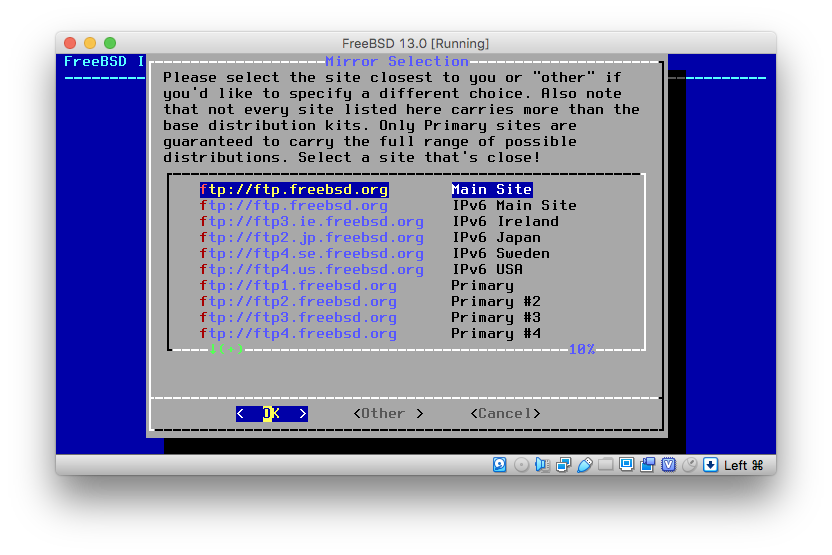Click the video capture status icon
This screenshot has width=832, height=555.
coord(648,465)
